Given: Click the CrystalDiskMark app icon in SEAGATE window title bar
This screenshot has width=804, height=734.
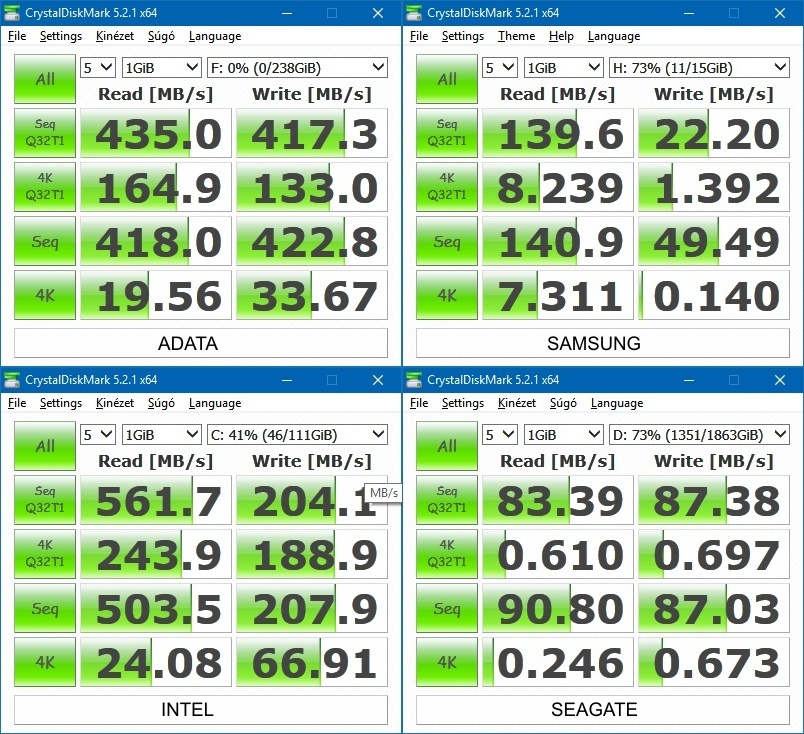Looking at the screenshot, I should pyautogui.click(x=414, y=380).
